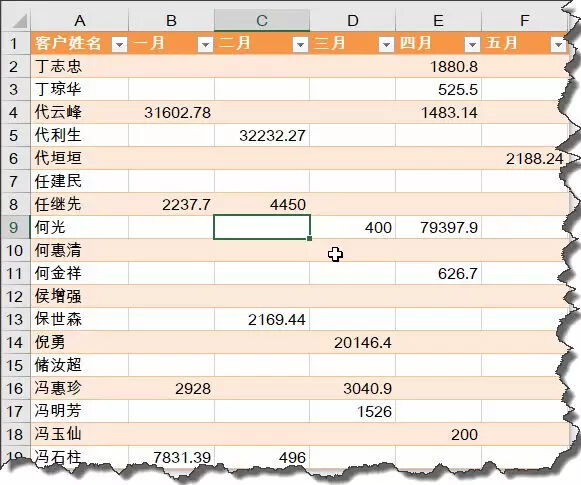Screen dimensions: 581x485
Task: Click the select-all corner triangle
Action: click(16, 20)
